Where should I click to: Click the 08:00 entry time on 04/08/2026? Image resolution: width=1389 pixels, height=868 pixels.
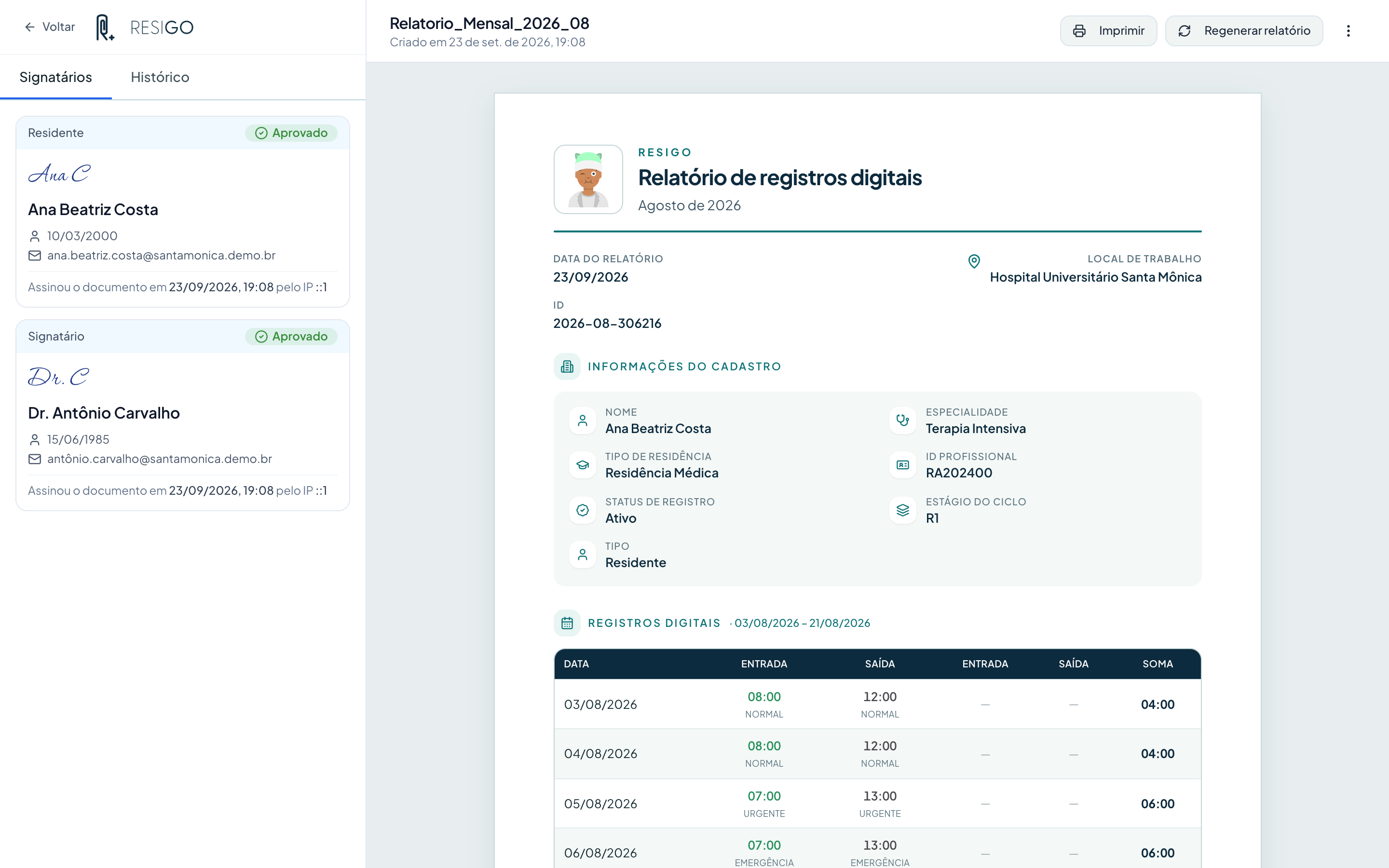pyautogui.click(x=764, y=746)
